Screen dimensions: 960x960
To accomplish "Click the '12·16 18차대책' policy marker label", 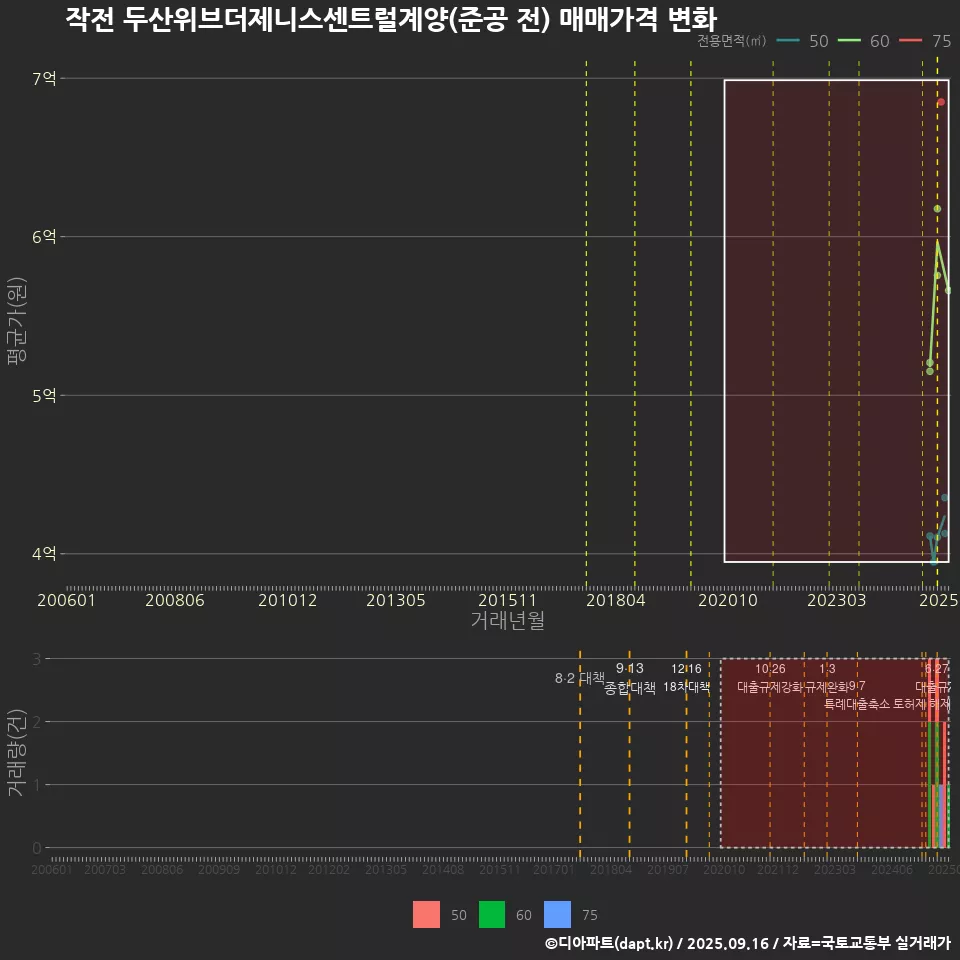I will click(x=686, y=678).
